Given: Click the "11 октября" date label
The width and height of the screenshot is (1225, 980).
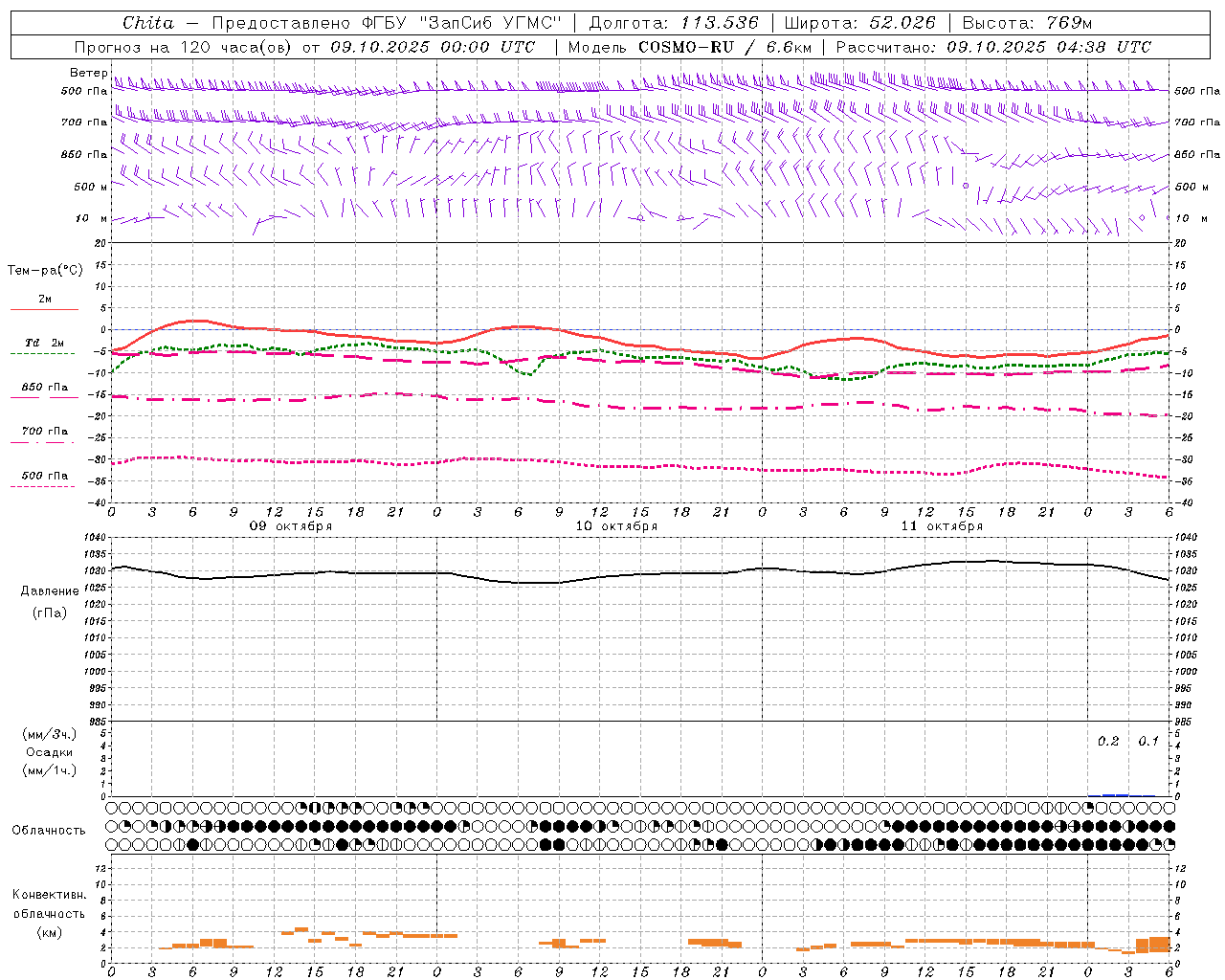Looking at the screenshot, I should (x=942, y=526).
